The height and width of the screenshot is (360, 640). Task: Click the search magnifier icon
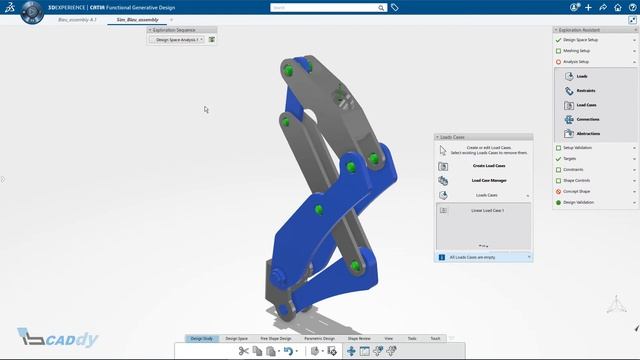pos(381,8)
